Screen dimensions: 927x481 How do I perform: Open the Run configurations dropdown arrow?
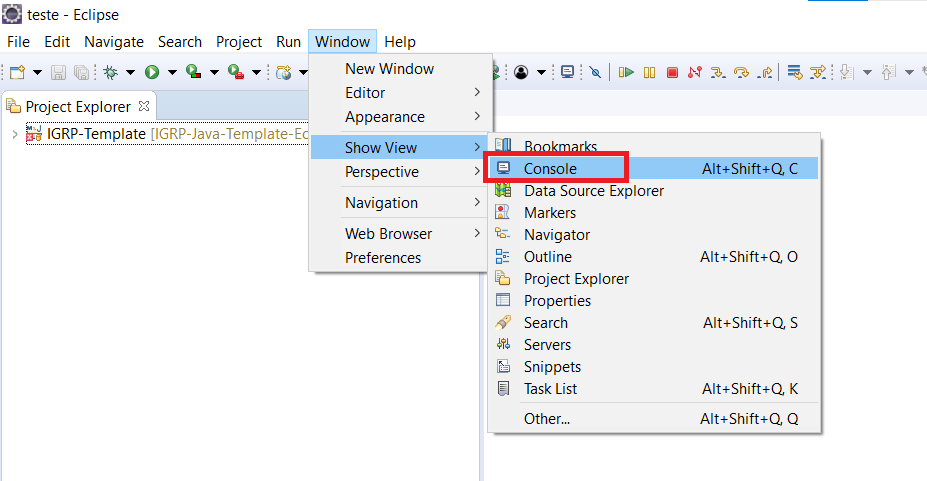173,73
